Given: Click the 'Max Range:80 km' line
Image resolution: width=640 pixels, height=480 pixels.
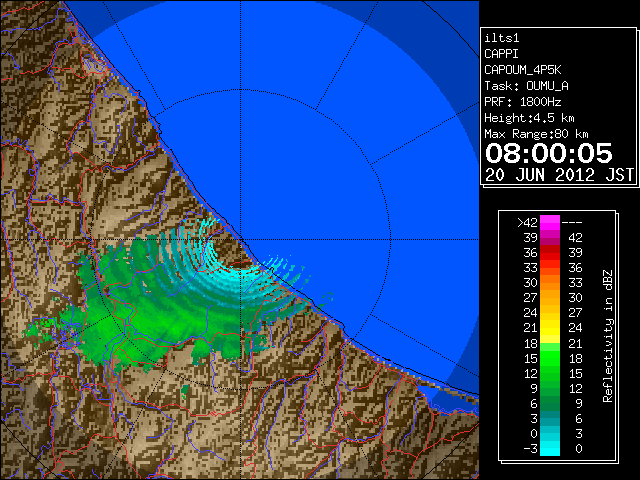Looking at the screenshot, I should tap(536, 134).
